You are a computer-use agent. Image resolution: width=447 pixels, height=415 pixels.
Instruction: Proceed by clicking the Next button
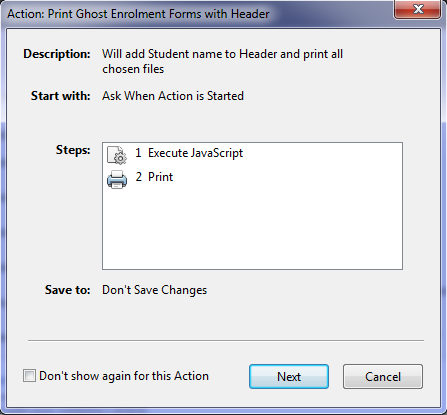pos(289,376)
